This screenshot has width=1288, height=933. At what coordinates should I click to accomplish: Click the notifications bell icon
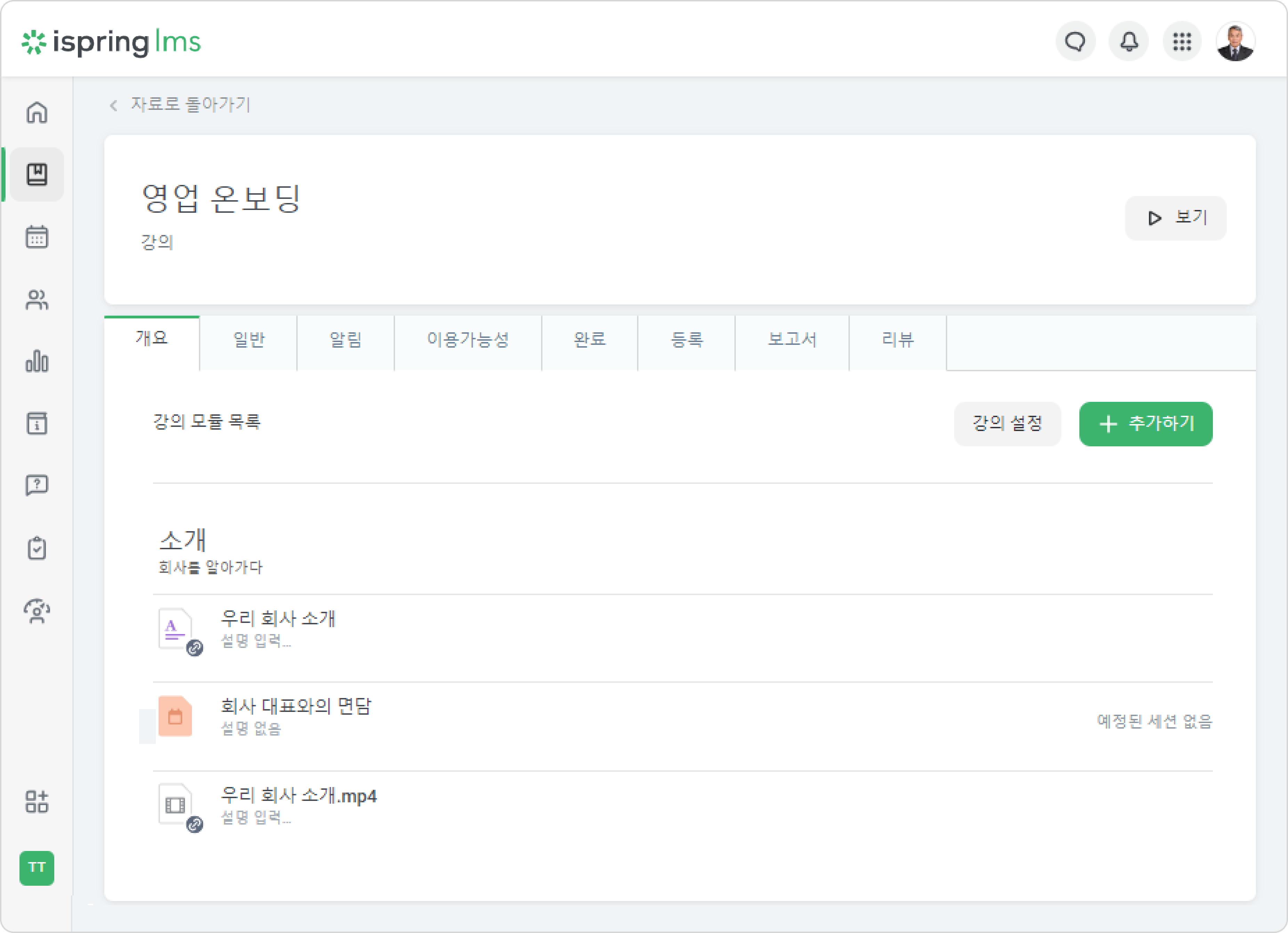(1128, 41)
